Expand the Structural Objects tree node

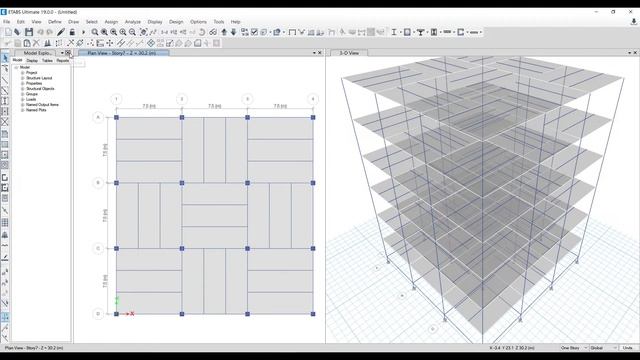23,89
